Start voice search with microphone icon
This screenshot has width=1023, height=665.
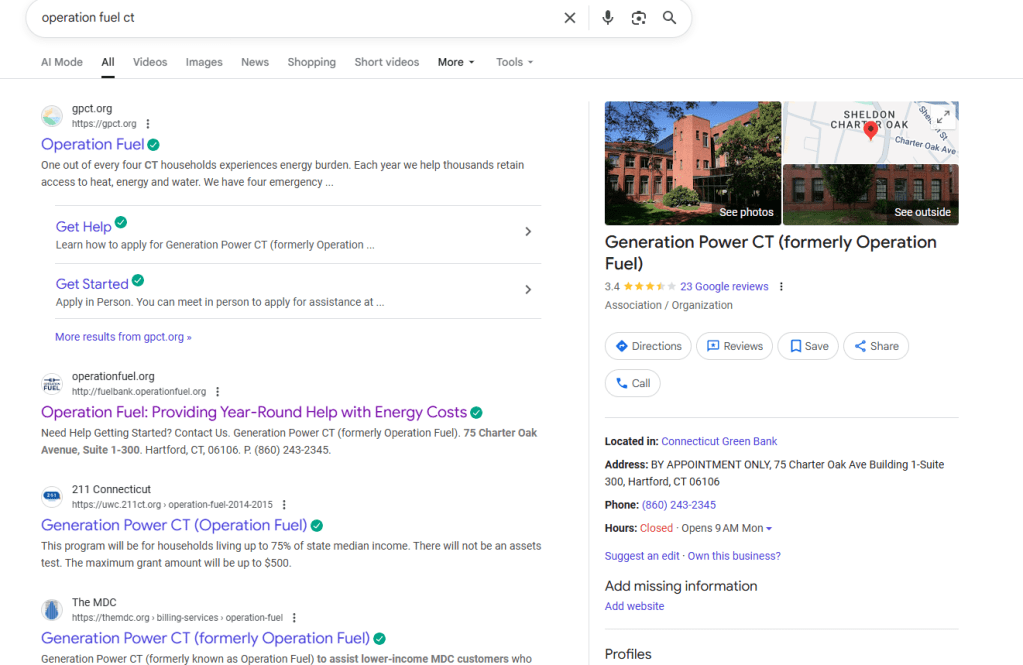[x=607, y=18]
